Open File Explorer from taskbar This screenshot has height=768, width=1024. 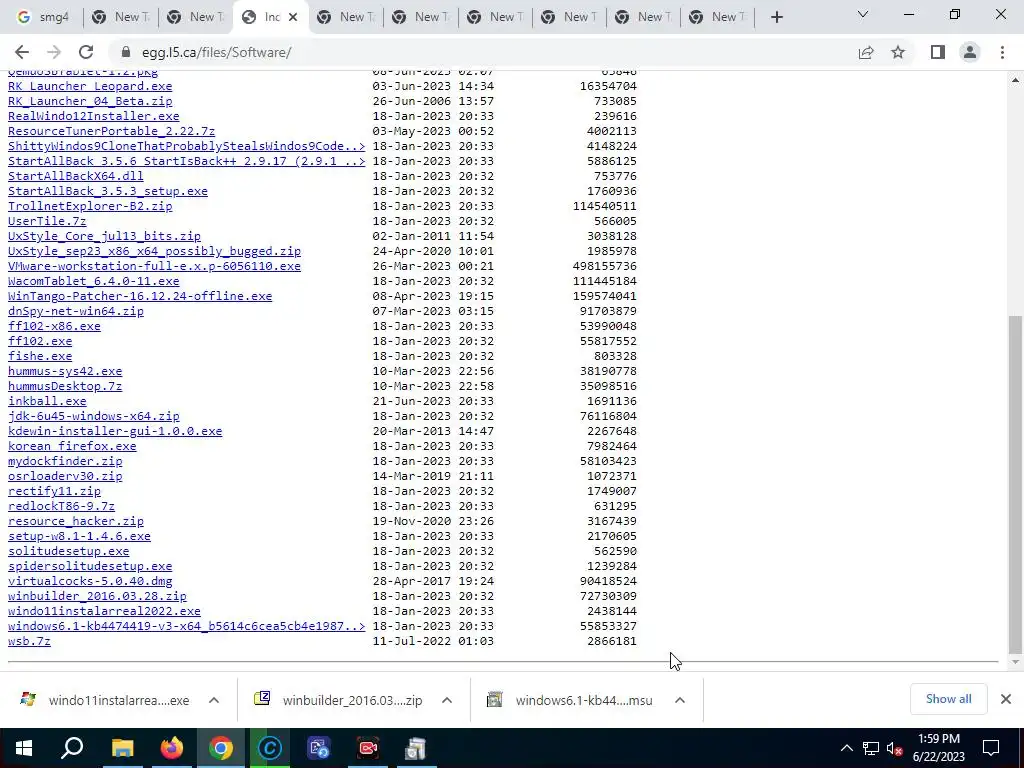click(x=122, y=748)
